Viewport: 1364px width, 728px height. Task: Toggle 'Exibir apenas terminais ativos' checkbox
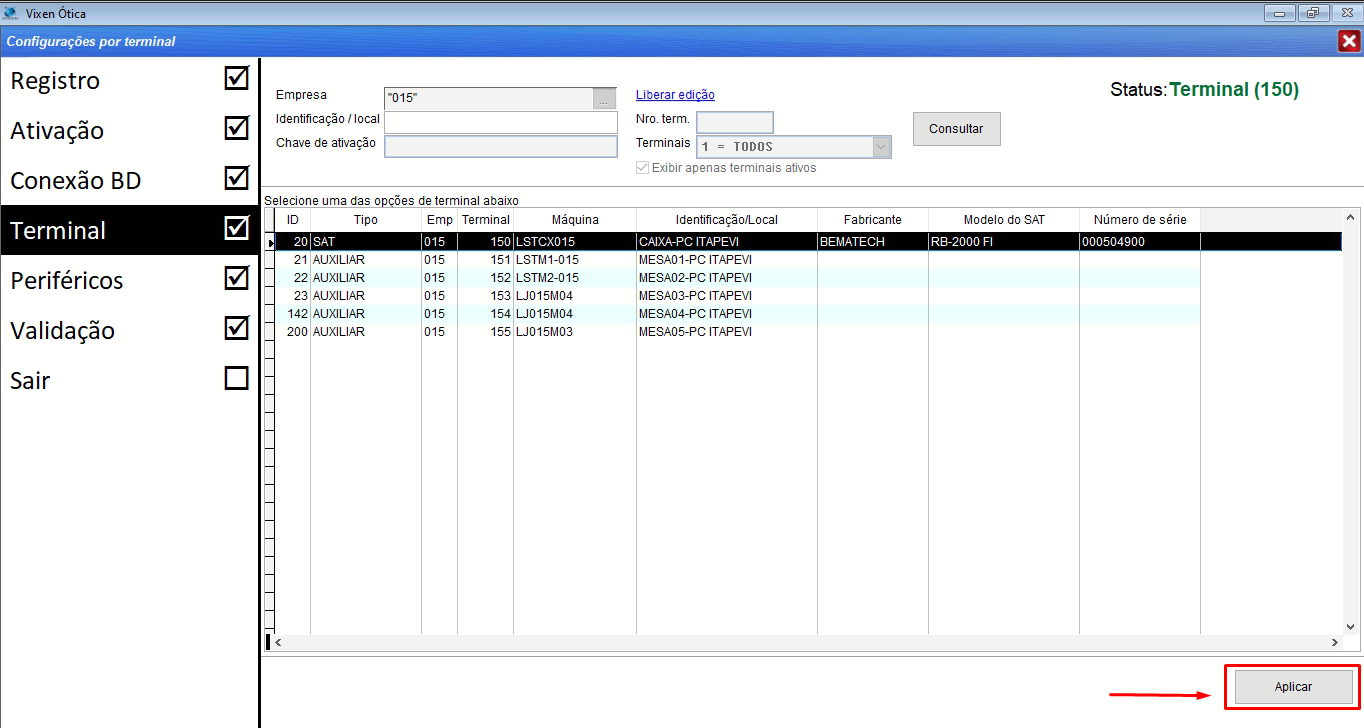click(x=643, y=168)
